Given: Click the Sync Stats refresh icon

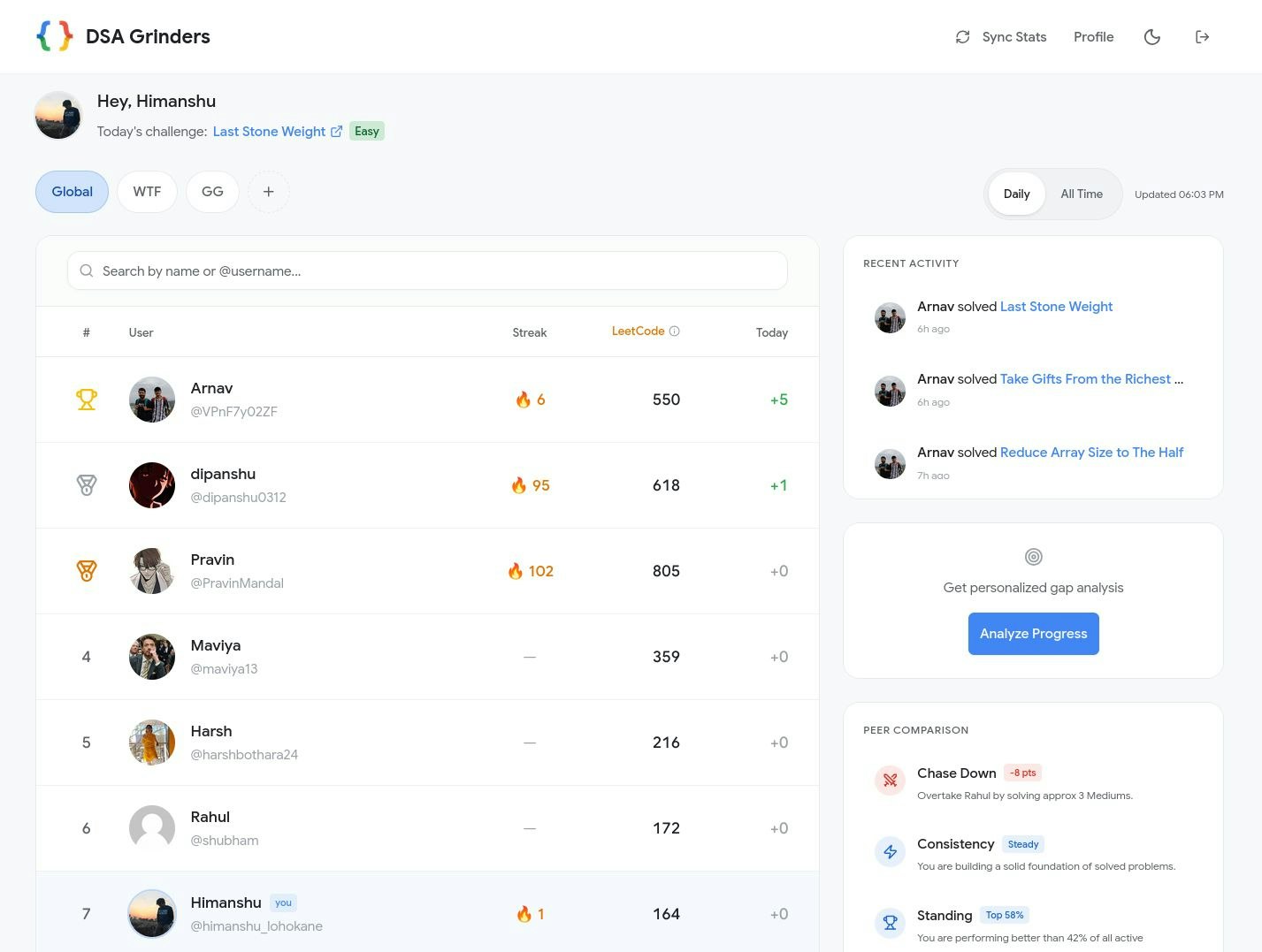Looking at the screenshot, I should click(x=962, y=36).
